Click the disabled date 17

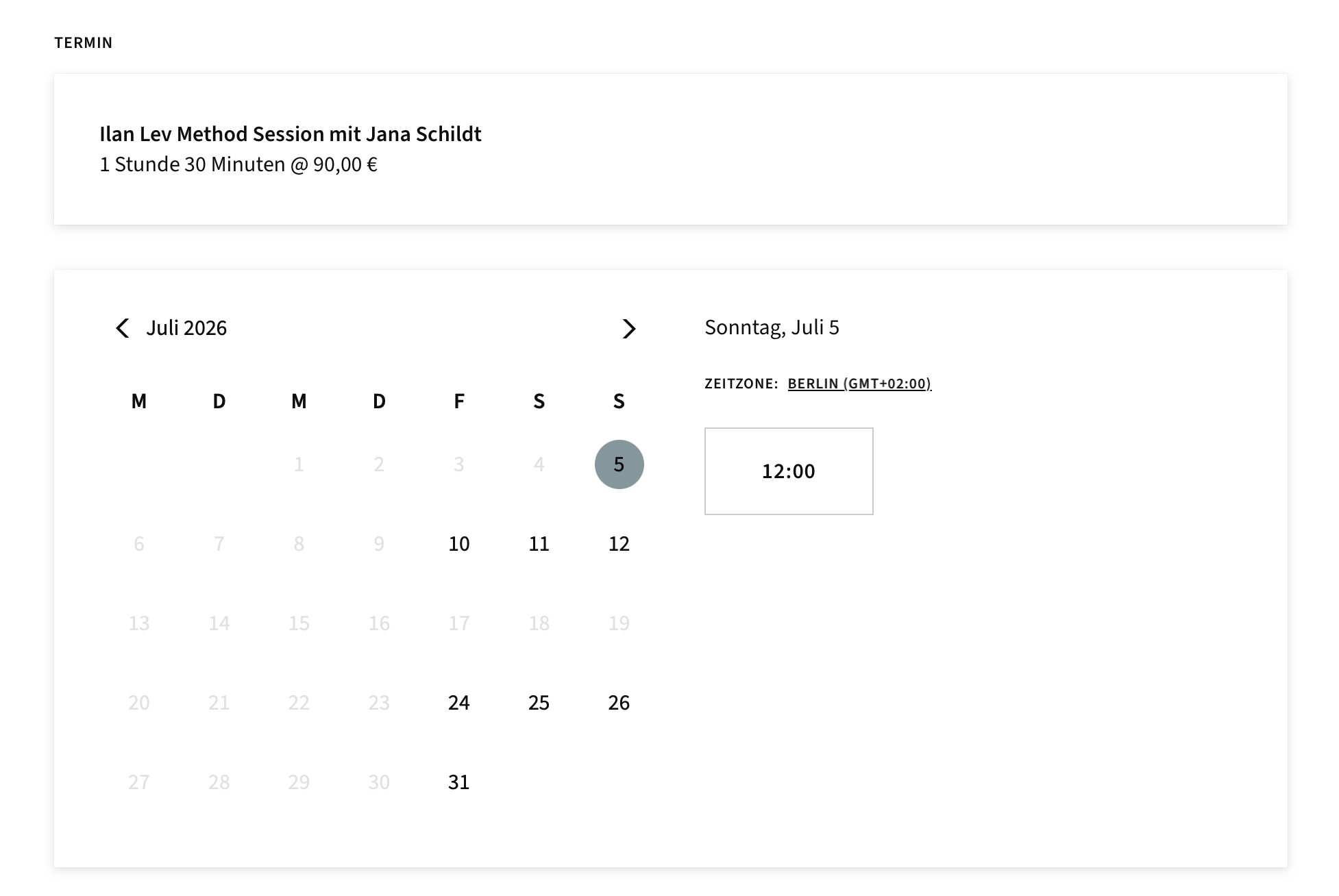point(459,623)
